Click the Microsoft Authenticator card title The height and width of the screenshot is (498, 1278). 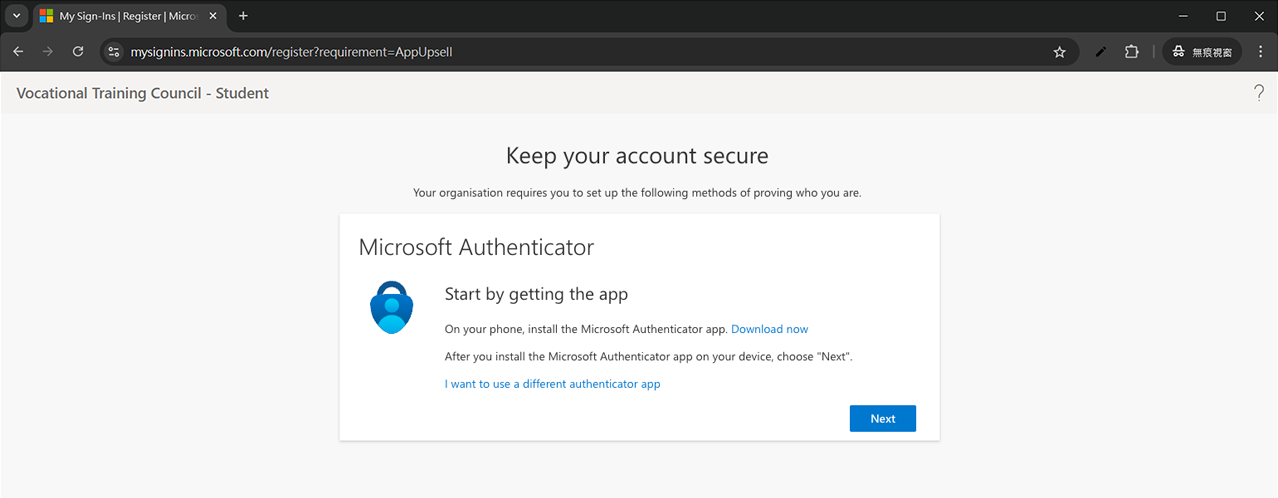(x=476, y=247)
